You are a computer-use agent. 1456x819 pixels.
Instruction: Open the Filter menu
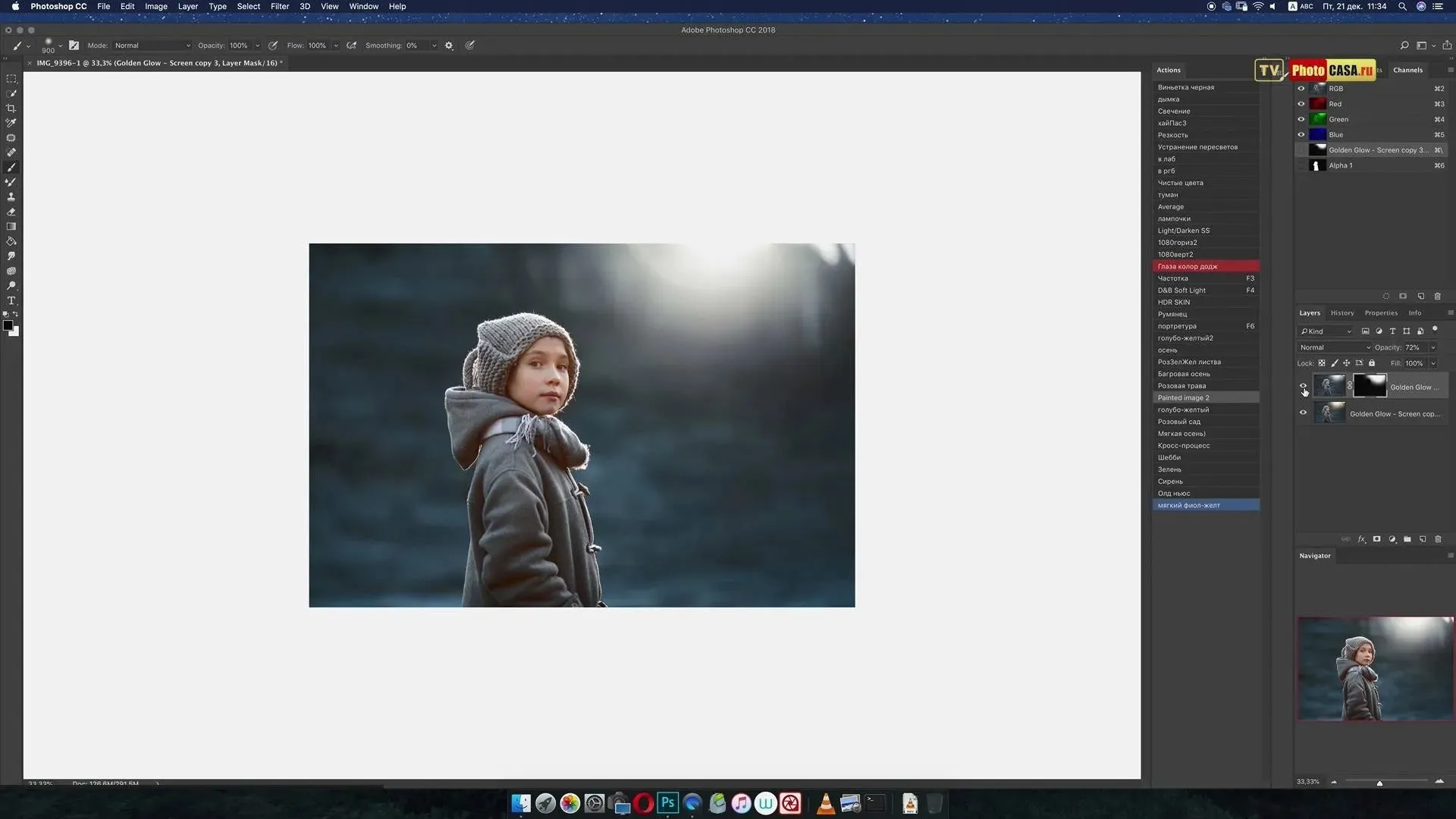pyautogui.click(x=280, y=6)
